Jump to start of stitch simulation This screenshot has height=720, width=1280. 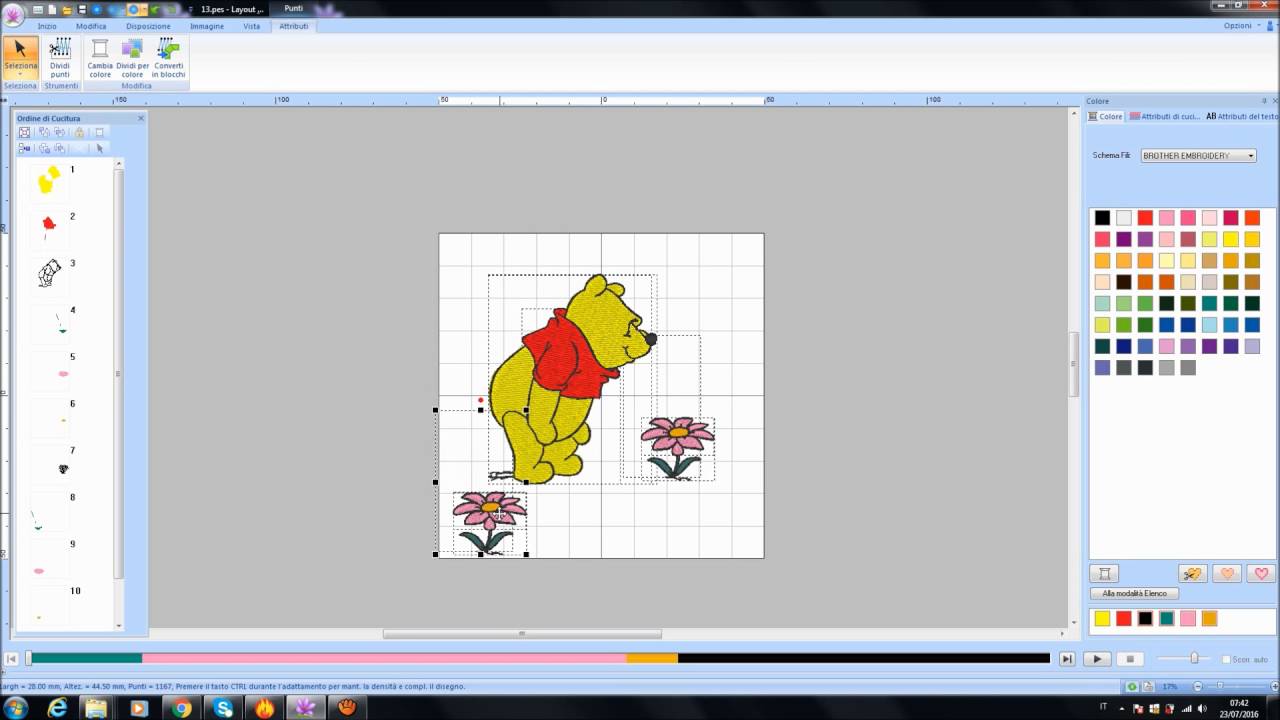11,659
